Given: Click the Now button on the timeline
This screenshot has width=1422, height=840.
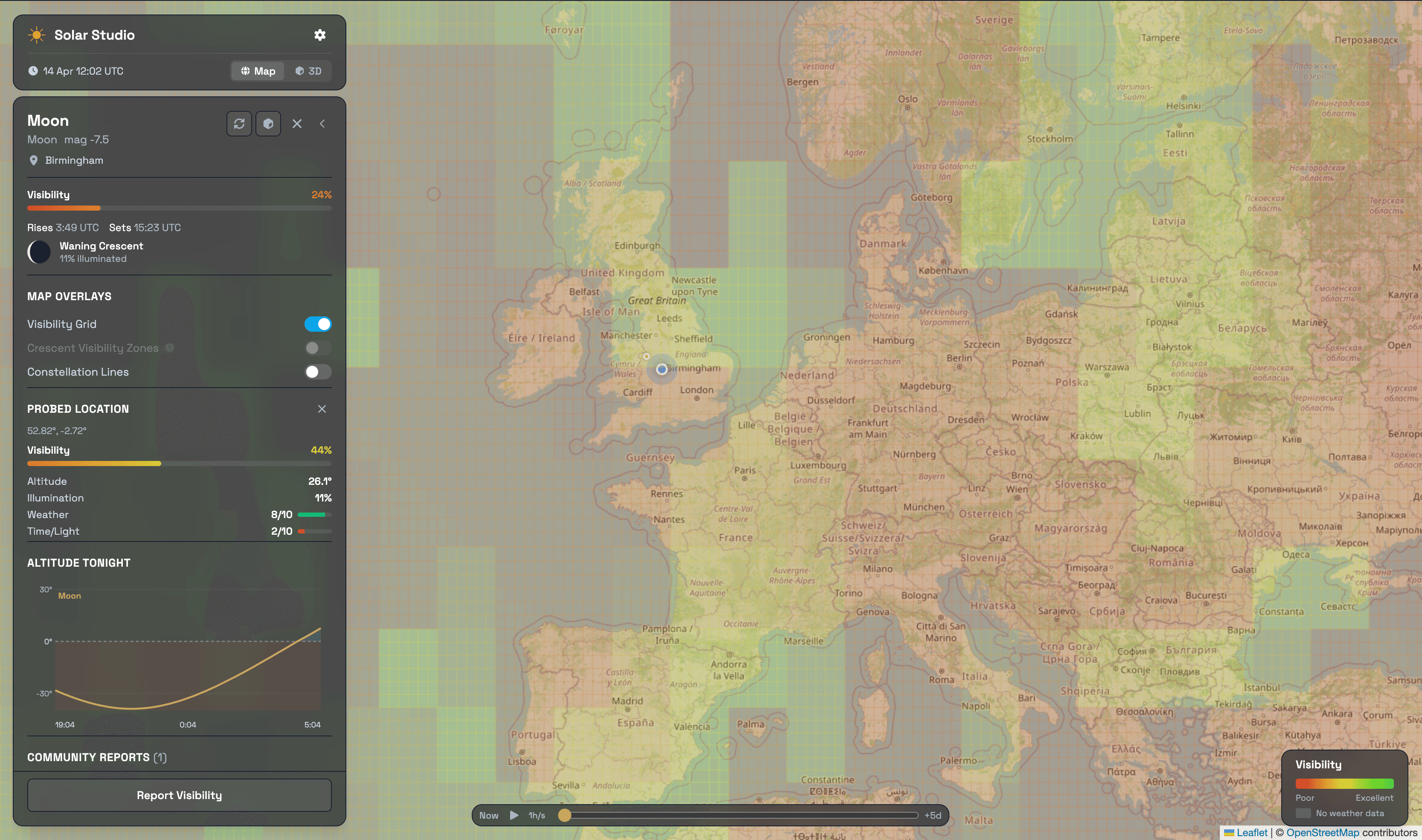Looking at the screenshot, I should coord(488,815).
